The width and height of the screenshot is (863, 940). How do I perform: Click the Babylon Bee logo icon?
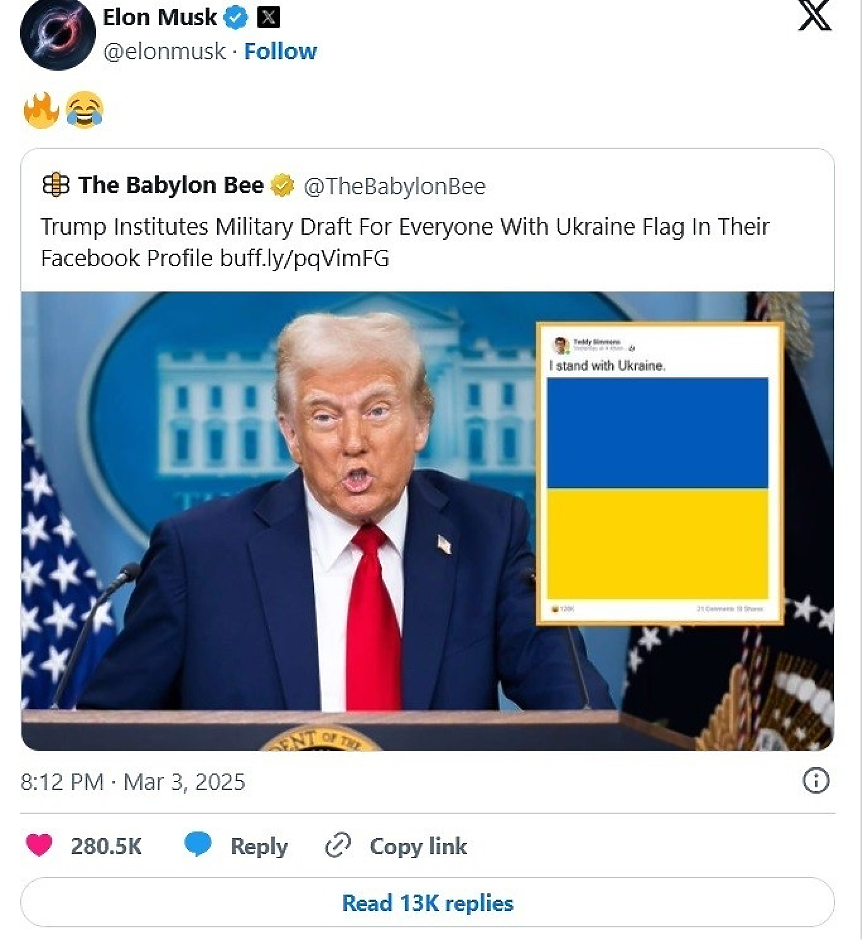coord(56,185)
